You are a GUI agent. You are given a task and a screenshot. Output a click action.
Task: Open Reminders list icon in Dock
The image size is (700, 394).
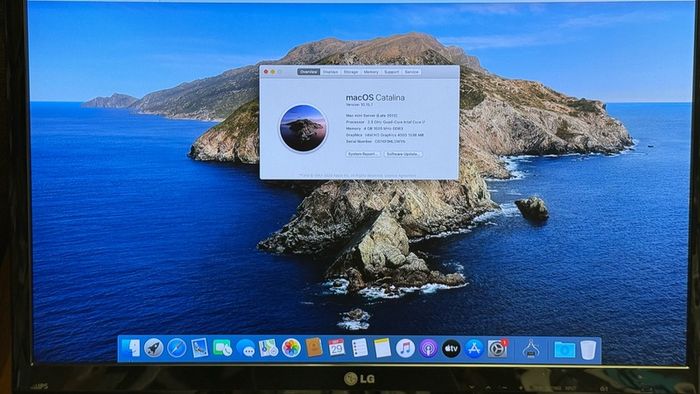(359, 348)
